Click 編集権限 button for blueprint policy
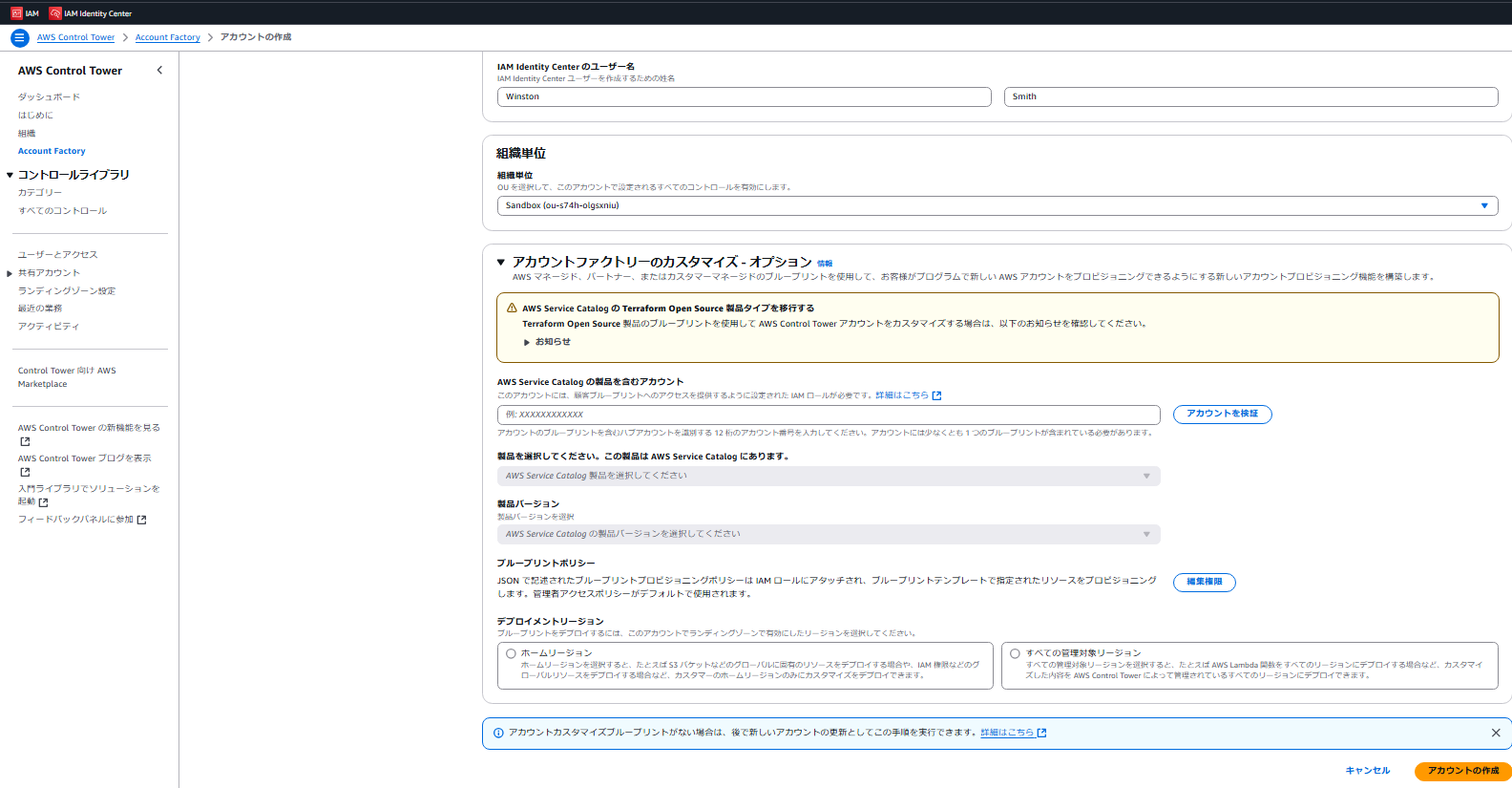 click(x=1205, y=582)
